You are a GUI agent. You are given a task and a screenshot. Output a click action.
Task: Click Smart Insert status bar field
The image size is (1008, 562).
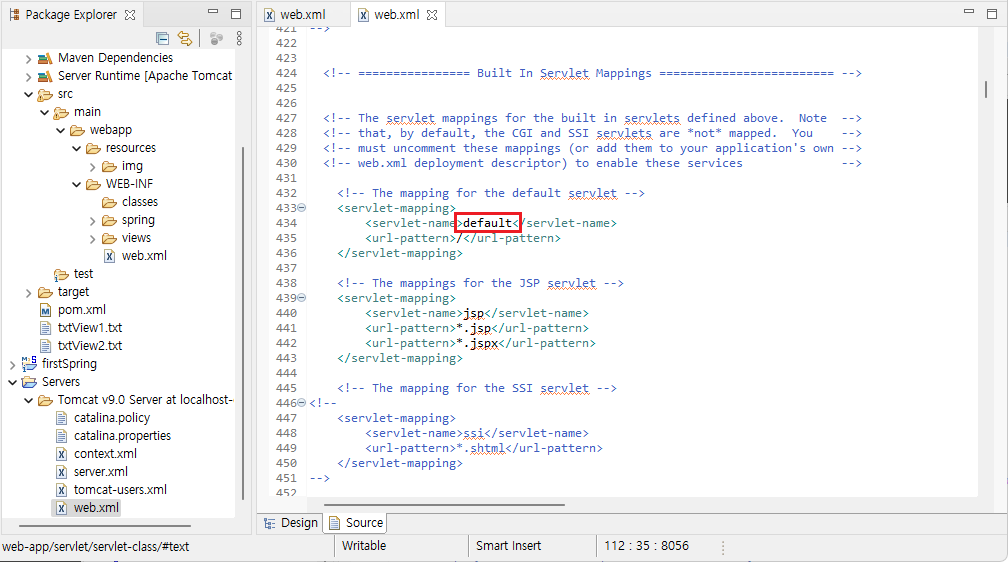(508, 546)
